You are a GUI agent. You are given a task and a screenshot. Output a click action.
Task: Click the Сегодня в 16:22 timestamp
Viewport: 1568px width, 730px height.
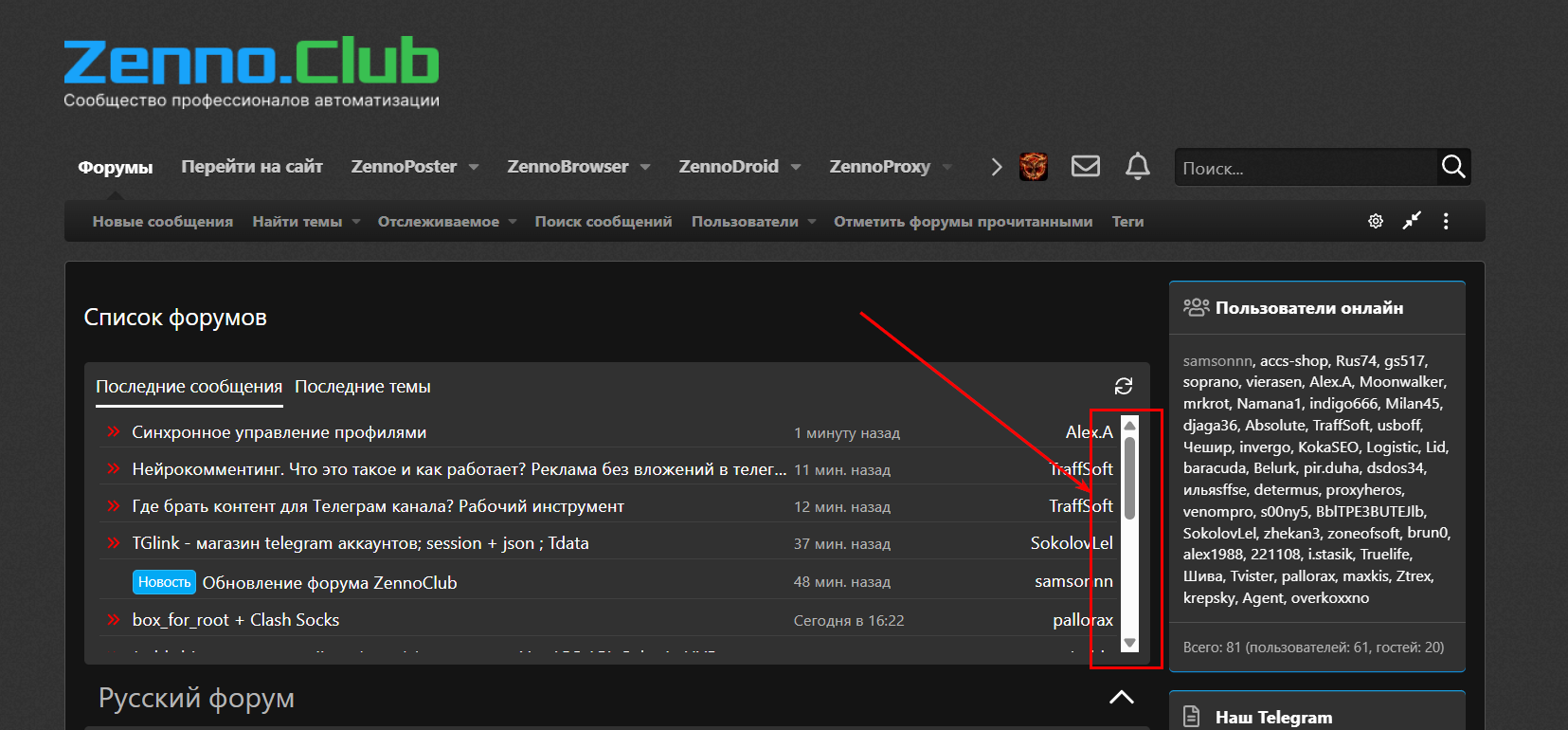pos(849,621)
